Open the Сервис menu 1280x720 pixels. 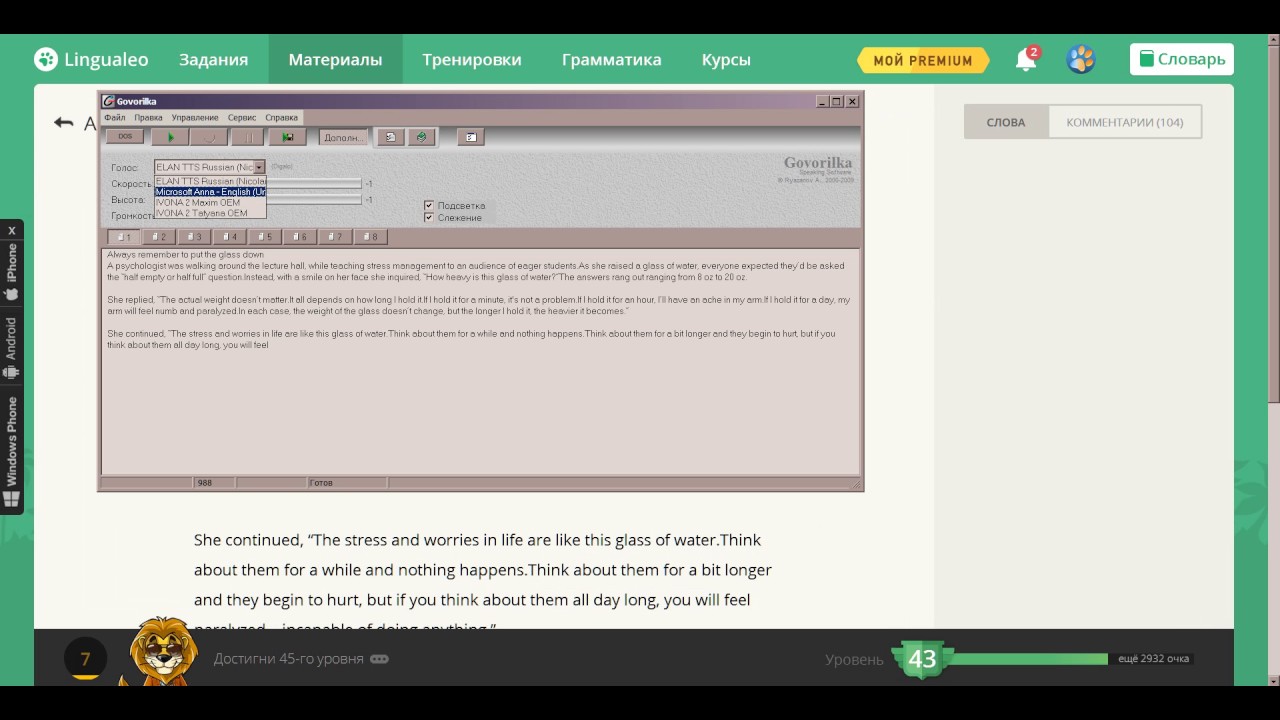click(242, 117)
